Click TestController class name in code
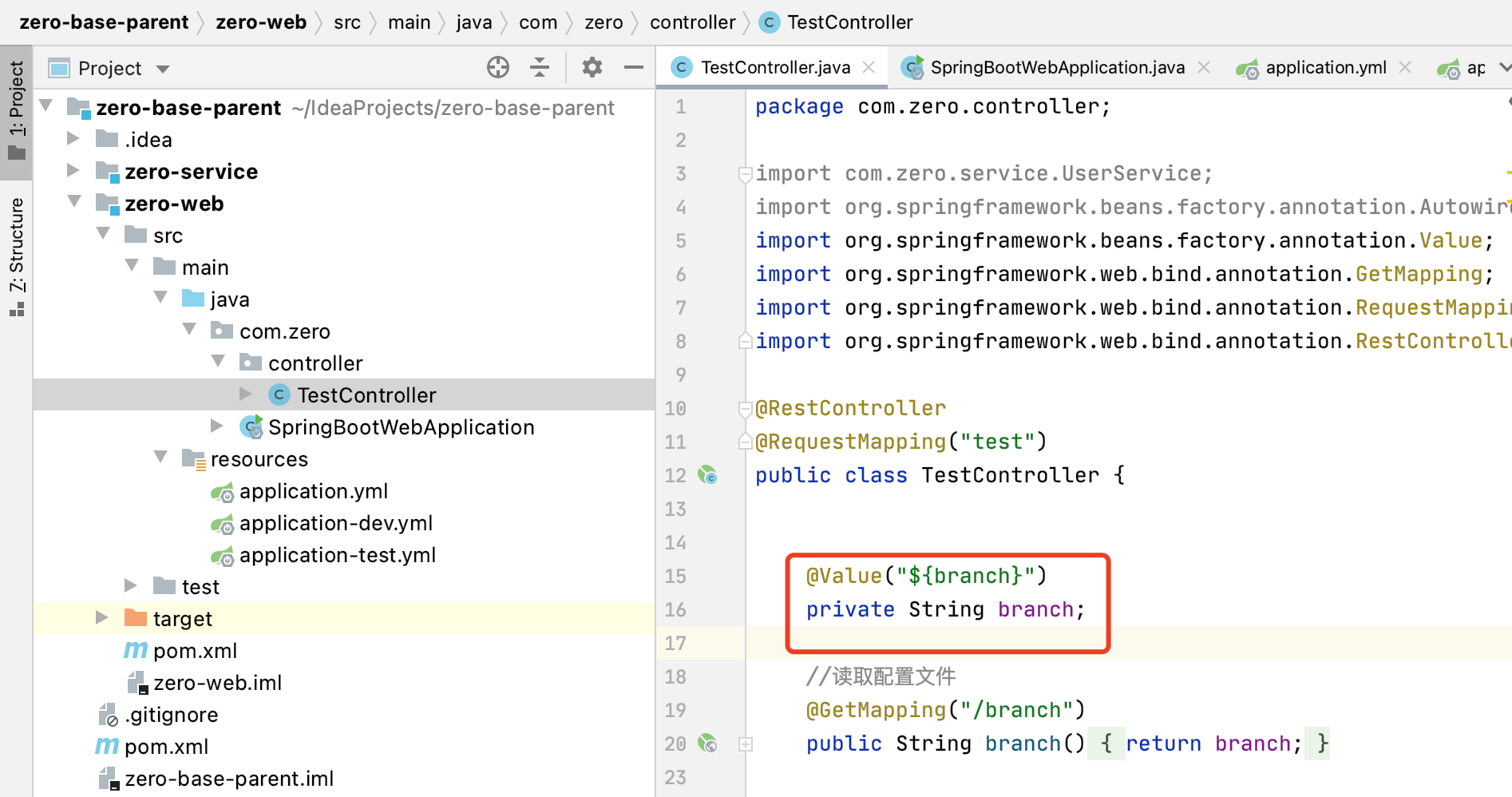 1010,475
